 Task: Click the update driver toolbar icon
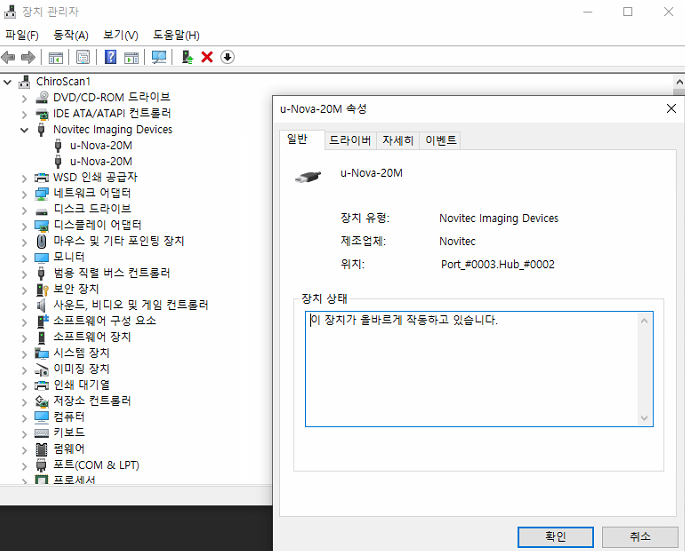(187, 57)
